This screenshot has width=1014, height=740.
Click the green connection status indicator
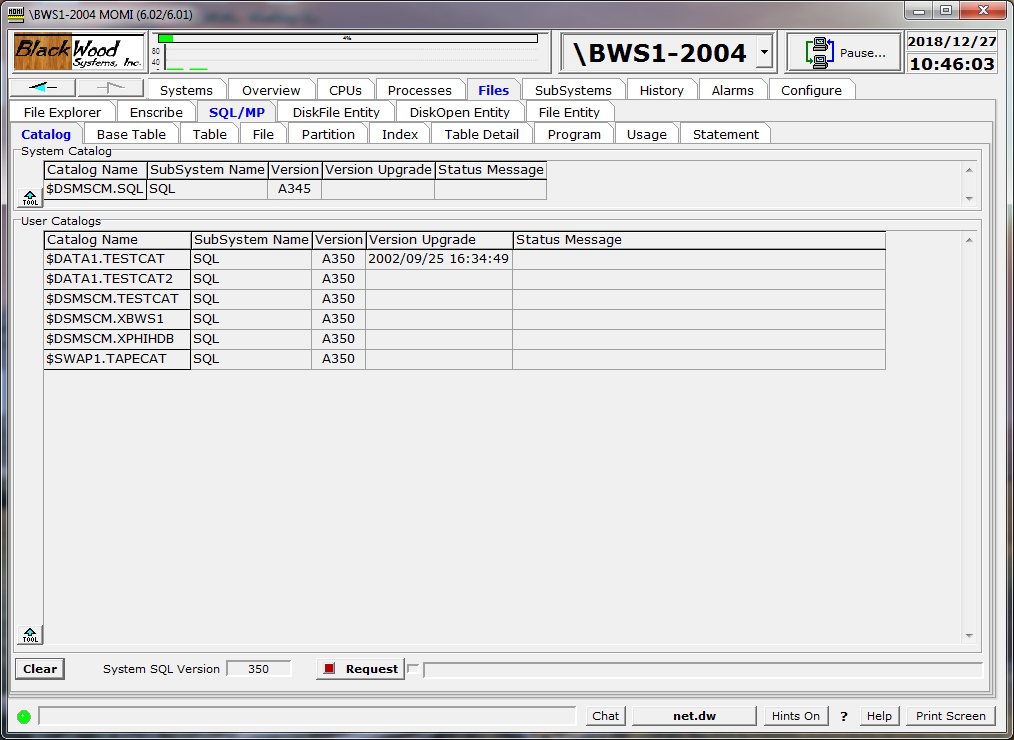[24, 716]
